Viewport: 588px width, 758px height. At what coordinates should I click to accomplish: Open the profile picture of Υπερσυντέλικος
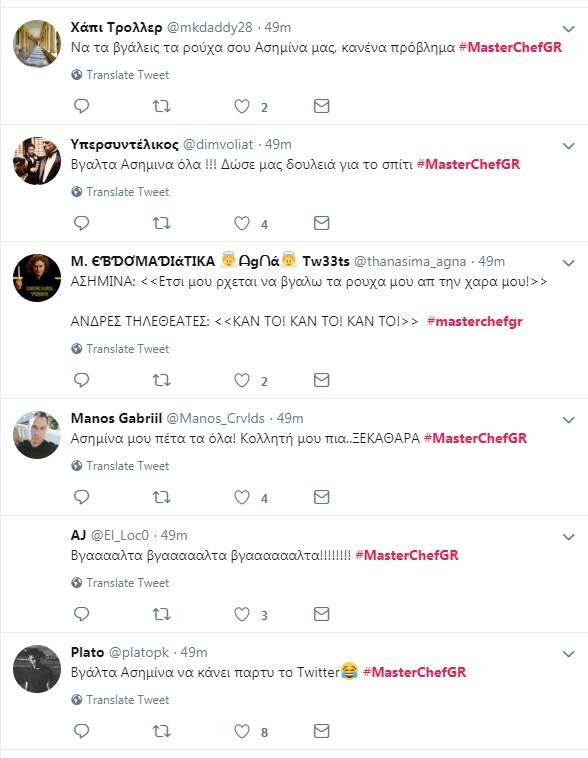pyautogui.click(x=37, y=161)
